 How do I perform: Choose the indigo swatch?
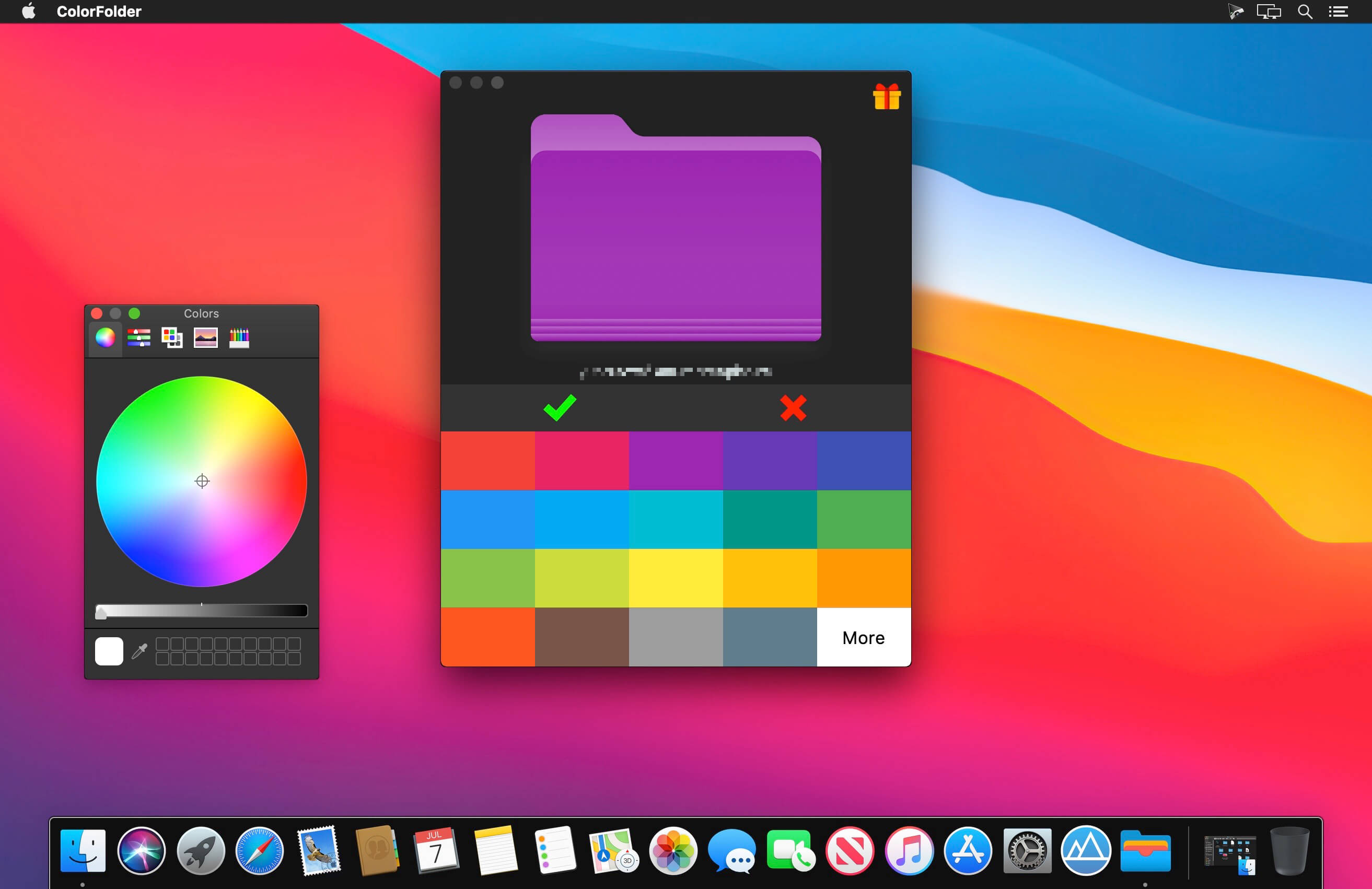864,461
